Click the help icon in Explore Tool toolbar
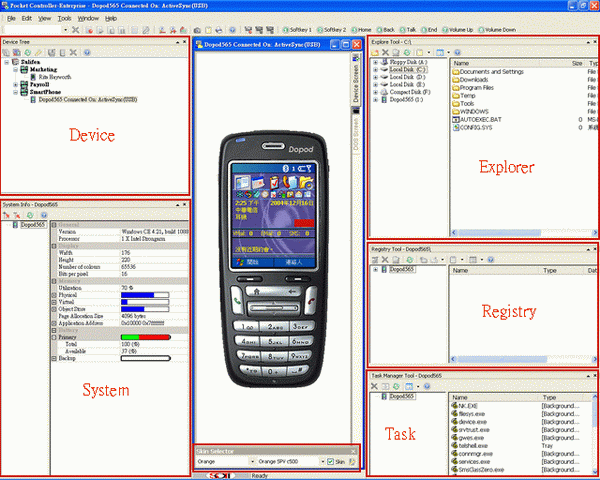The image size is (600, 480). [457, 52]
